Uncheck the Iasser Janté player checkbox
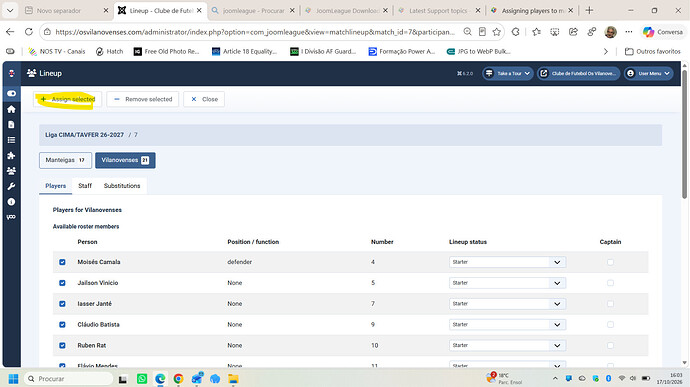Image resolution: width=690 pixels, height=387 pixels. 62,304
